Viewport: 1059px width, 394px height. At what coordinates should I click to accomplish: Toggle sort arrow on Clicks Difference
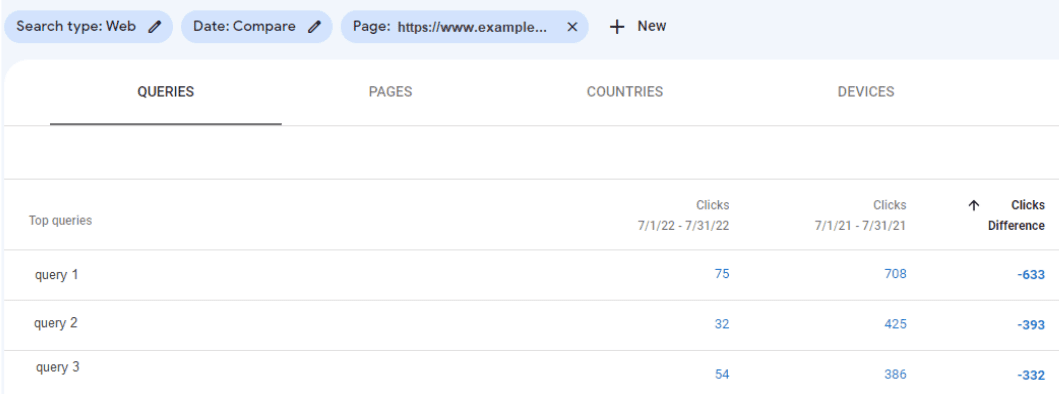(973, 205)
